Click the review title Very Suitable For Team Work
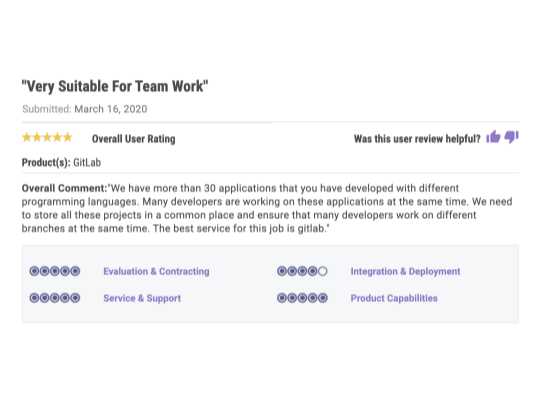Image resolution: width=540 pixels, height=400 pixels. point(115,86)
